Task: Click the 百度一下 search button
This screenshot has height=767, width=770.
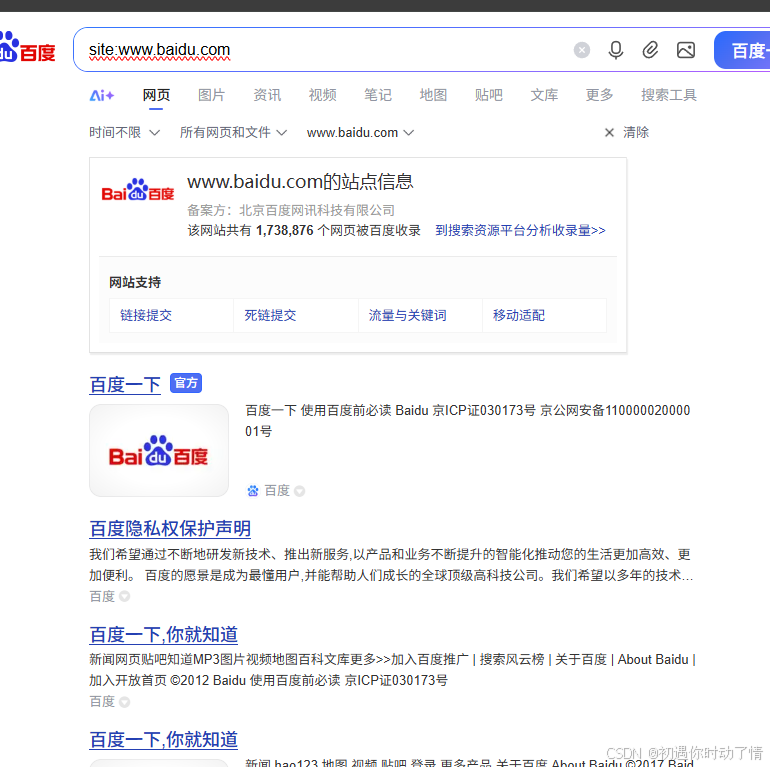Action: (742, 50)
